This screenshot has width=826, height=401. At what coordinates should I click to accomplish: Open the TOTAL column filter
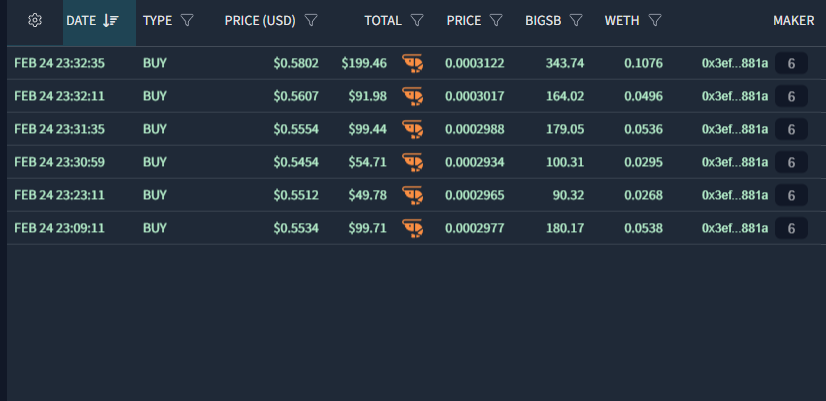point(417,21)
